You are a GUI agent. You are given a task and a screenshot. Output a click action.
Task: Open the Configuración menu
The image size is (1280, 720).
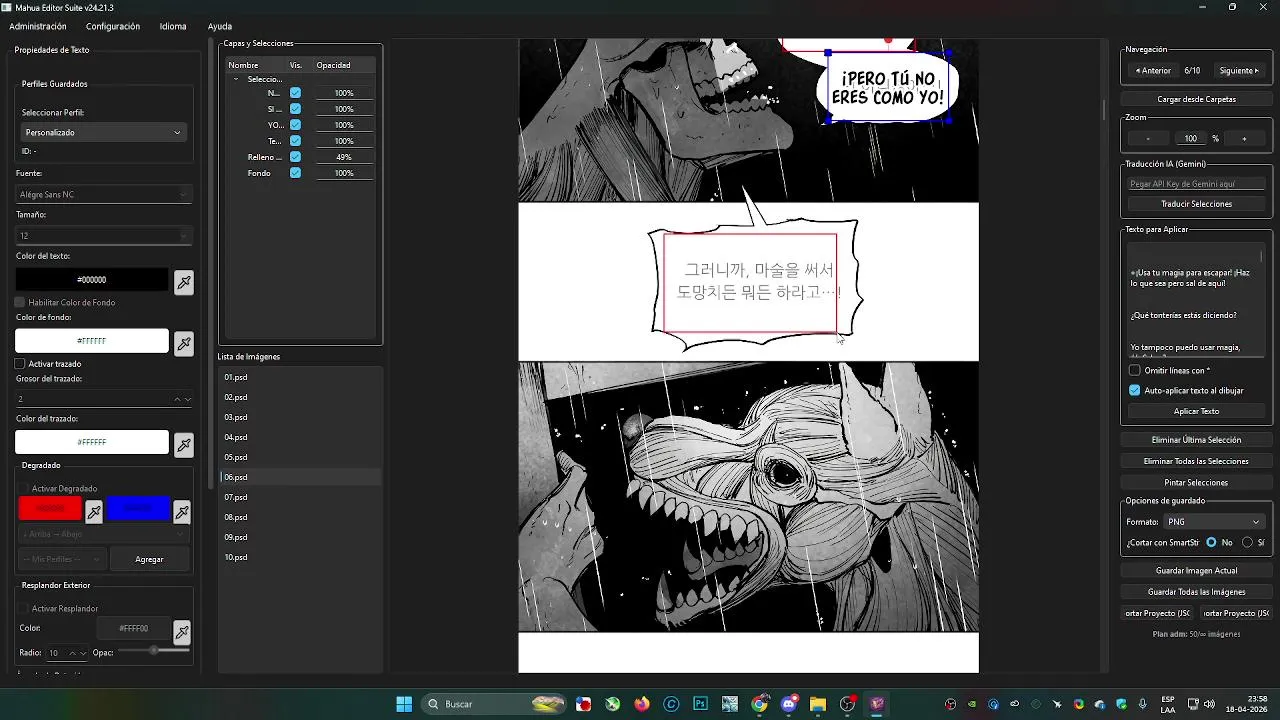(x=113, y=26)
